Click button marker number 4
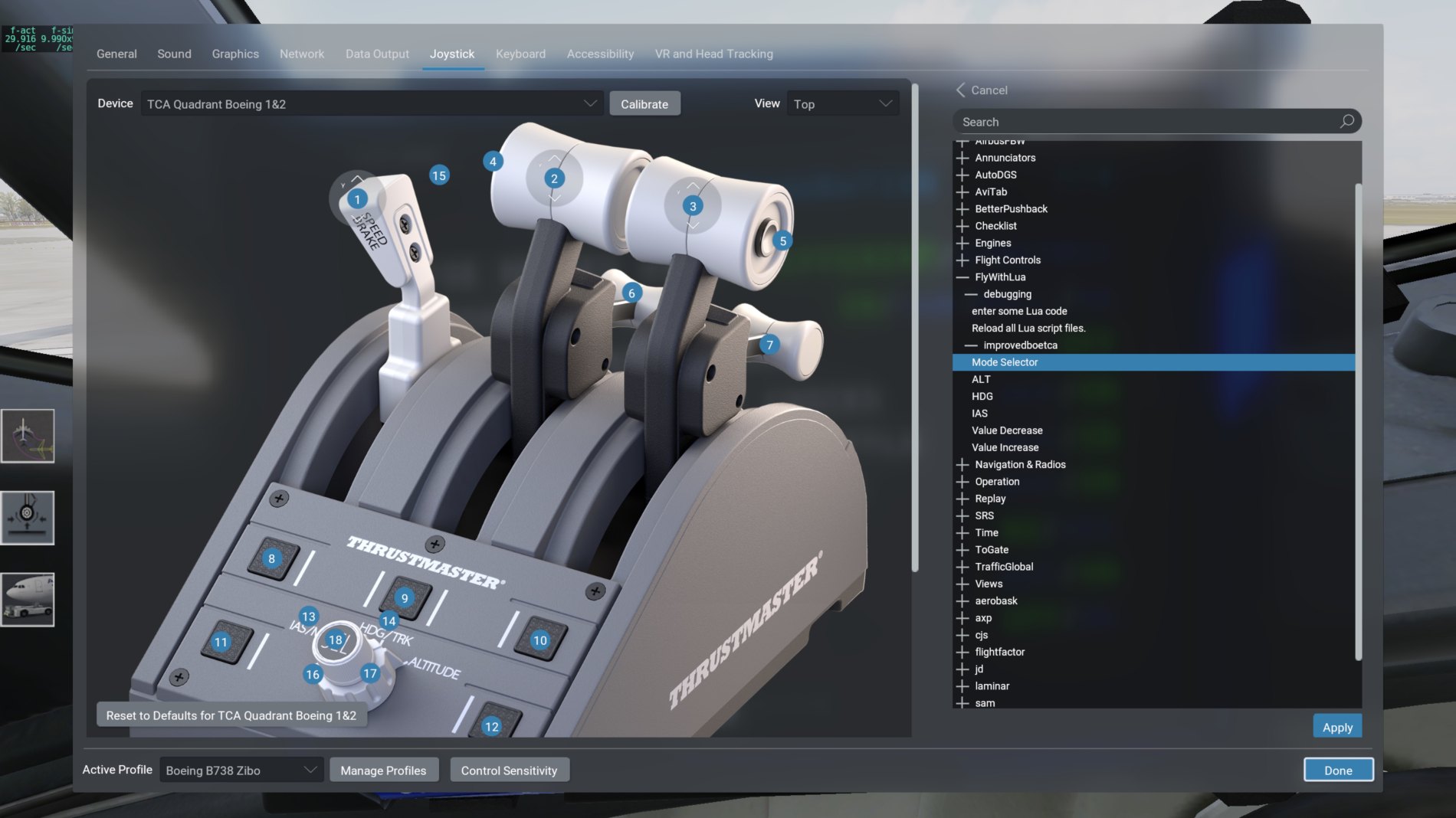1456x818 pixels. click(x=493, y=161)
